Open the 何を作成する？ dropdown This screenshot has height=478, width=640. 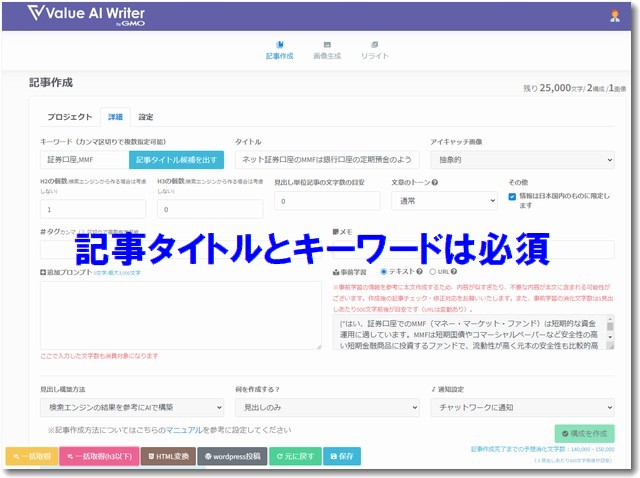(327, 407)
